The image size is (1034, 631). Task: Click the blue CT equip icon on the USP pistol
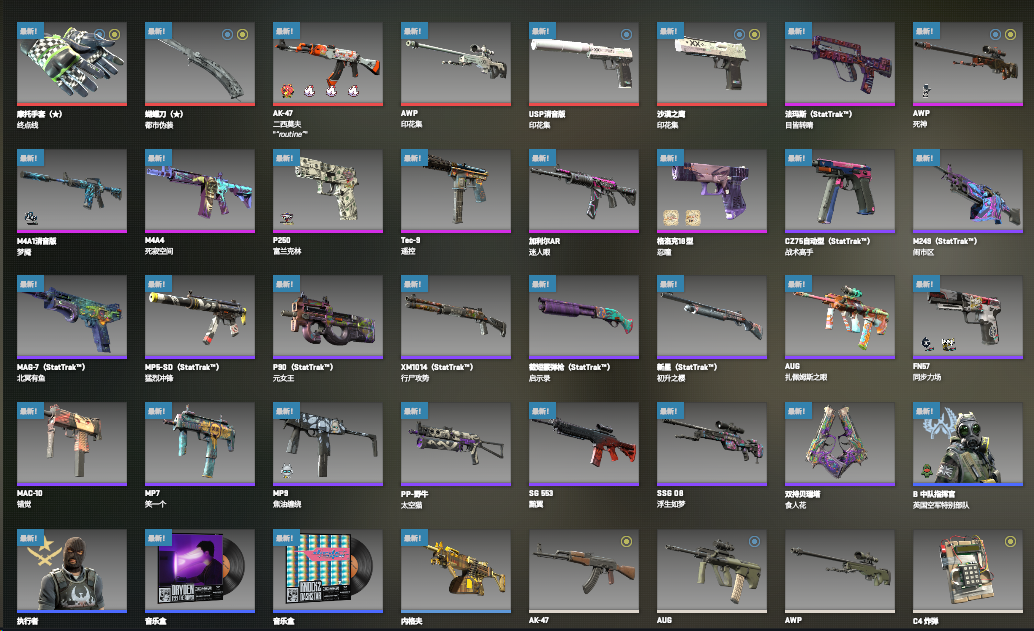pyautogui.click(x=626, y=34)
